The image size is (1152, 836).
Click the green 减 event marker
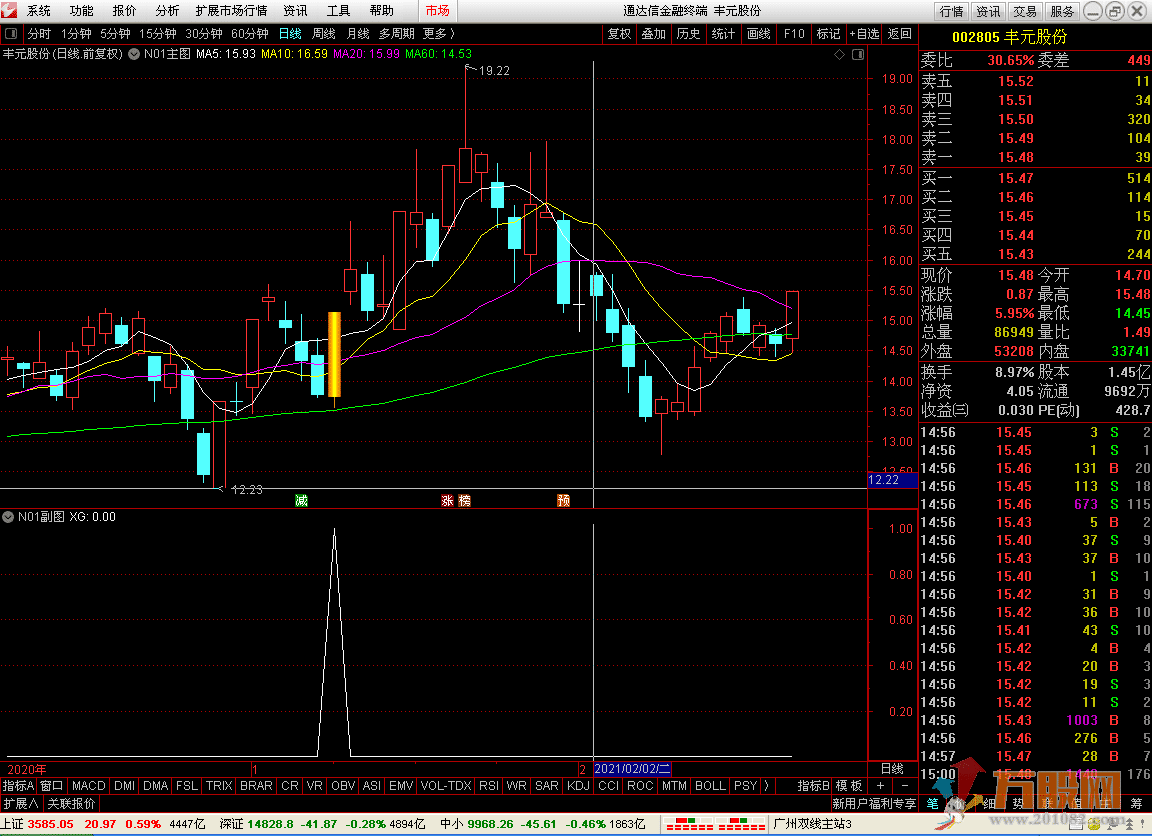click(301, 500)
